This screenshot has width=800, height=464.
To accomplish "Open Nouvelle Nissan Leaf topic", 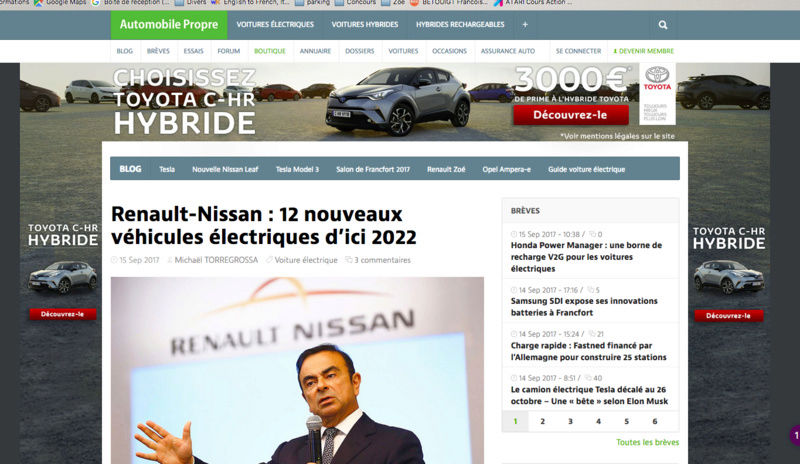I will pos(225,169).
